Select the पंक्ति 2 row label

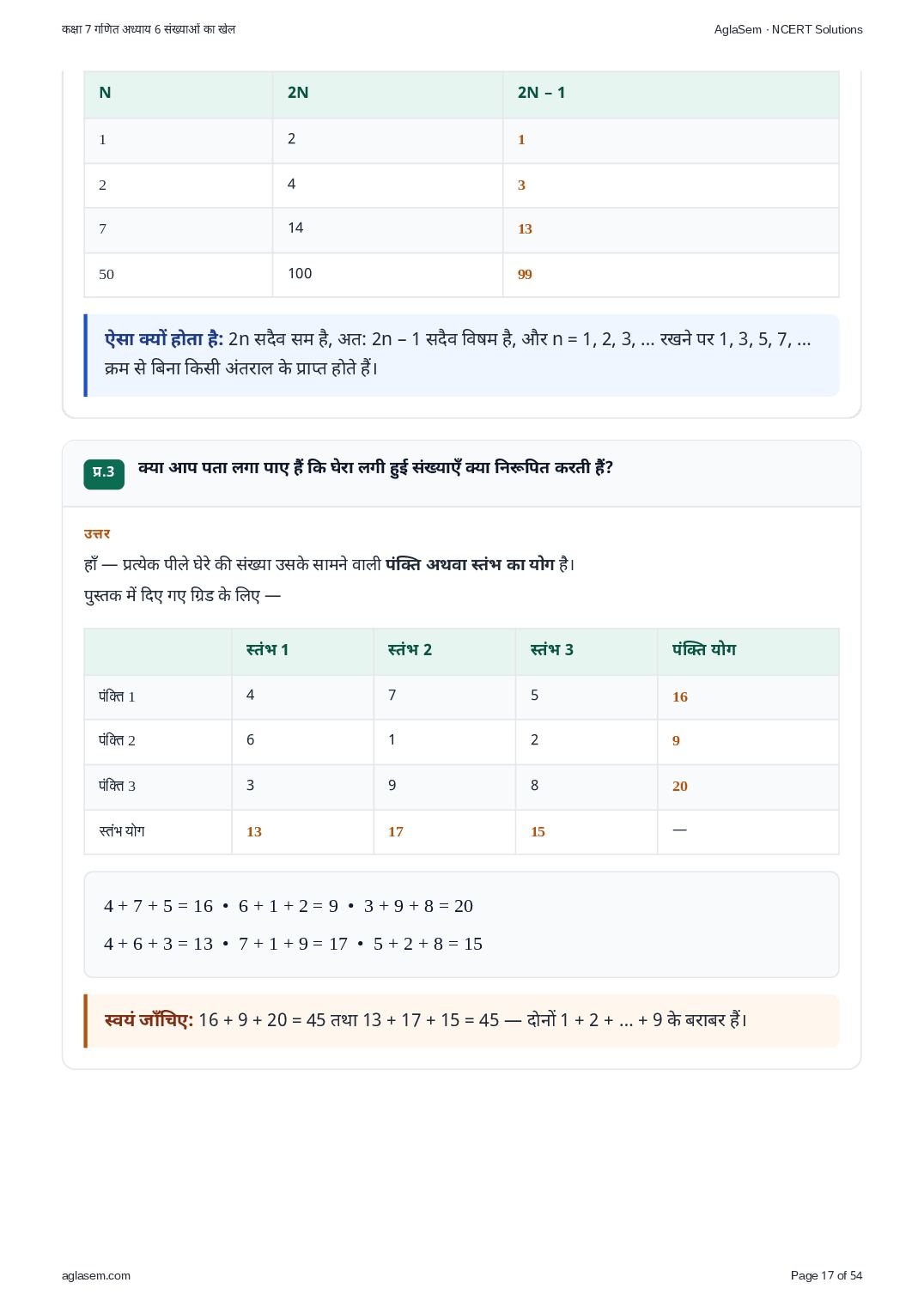pos(117,740)
